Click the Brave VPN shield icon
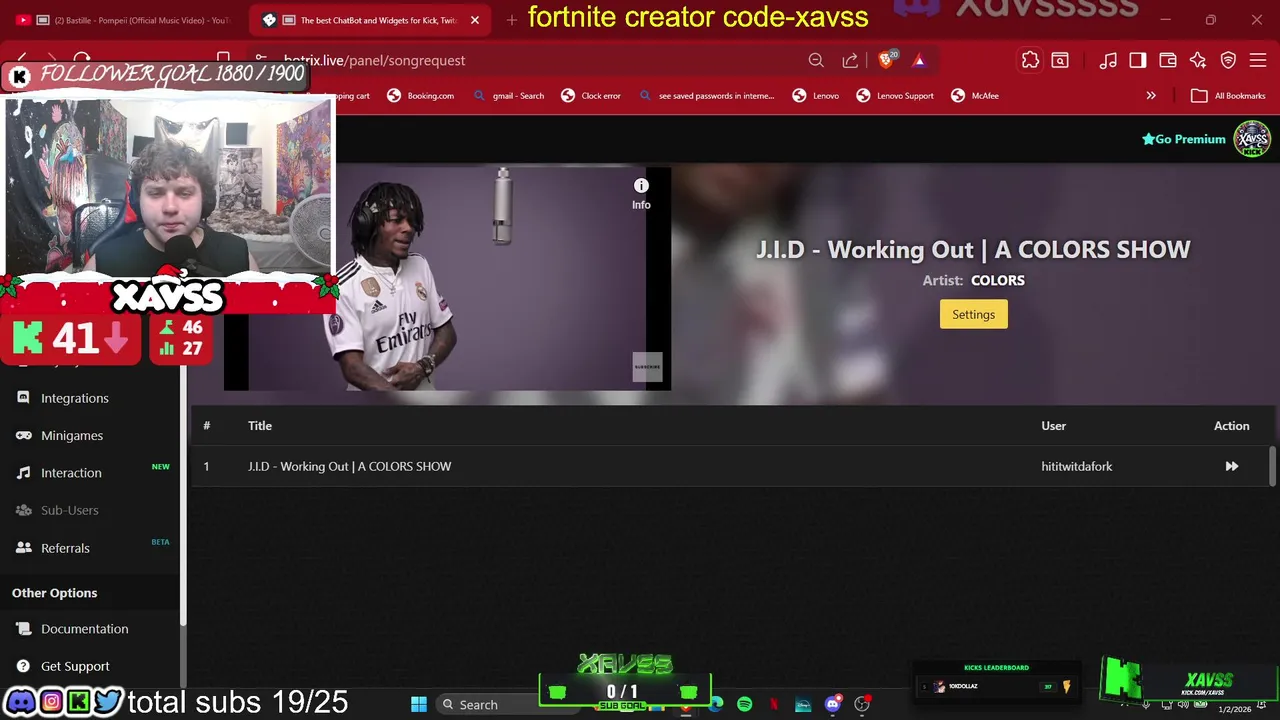1280x720 pixels. tap(1228, 60)
